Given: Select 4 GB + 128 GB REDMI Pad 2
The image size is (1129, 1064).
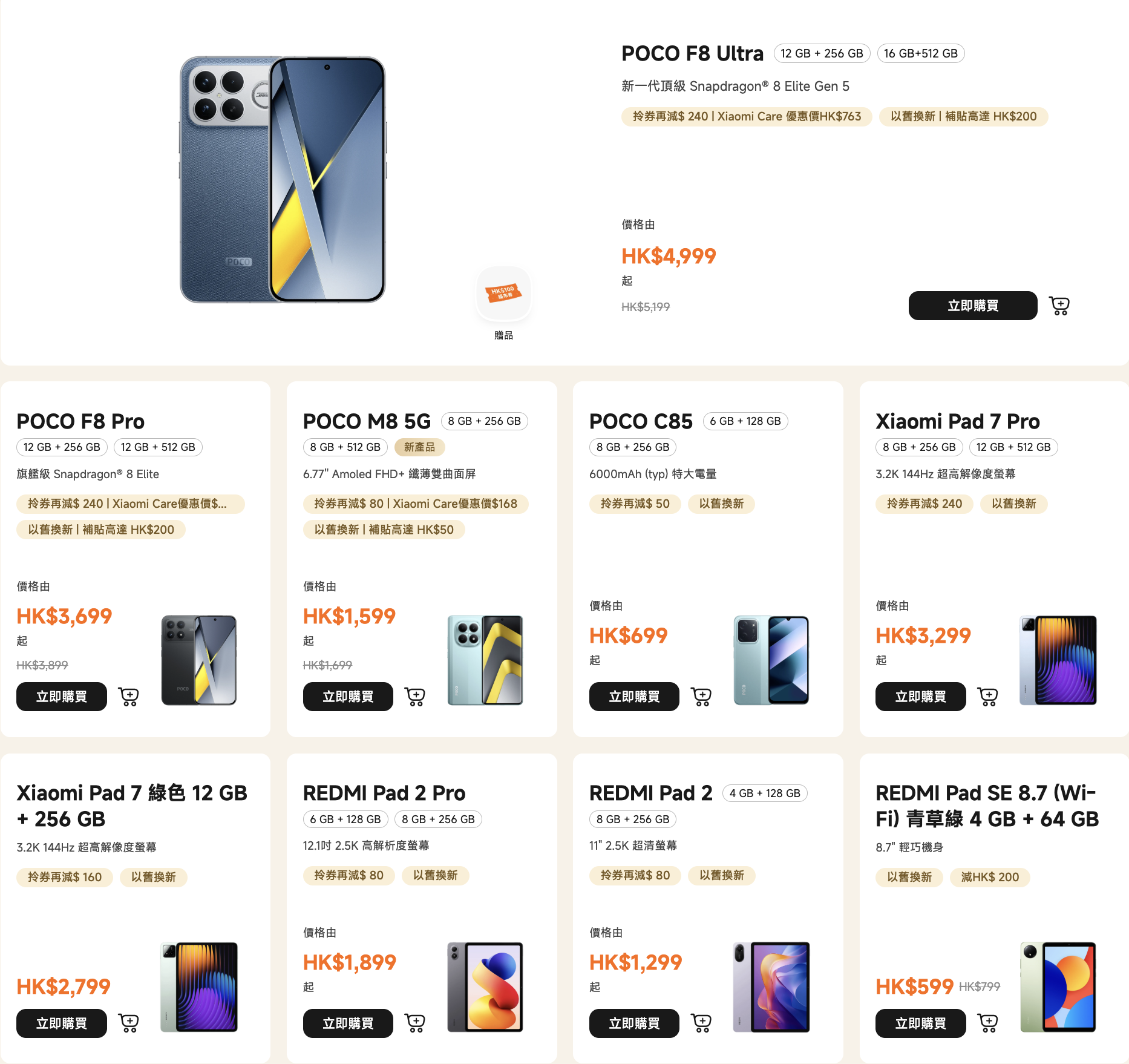Looking at the screenshot, I should coord(765,793).
